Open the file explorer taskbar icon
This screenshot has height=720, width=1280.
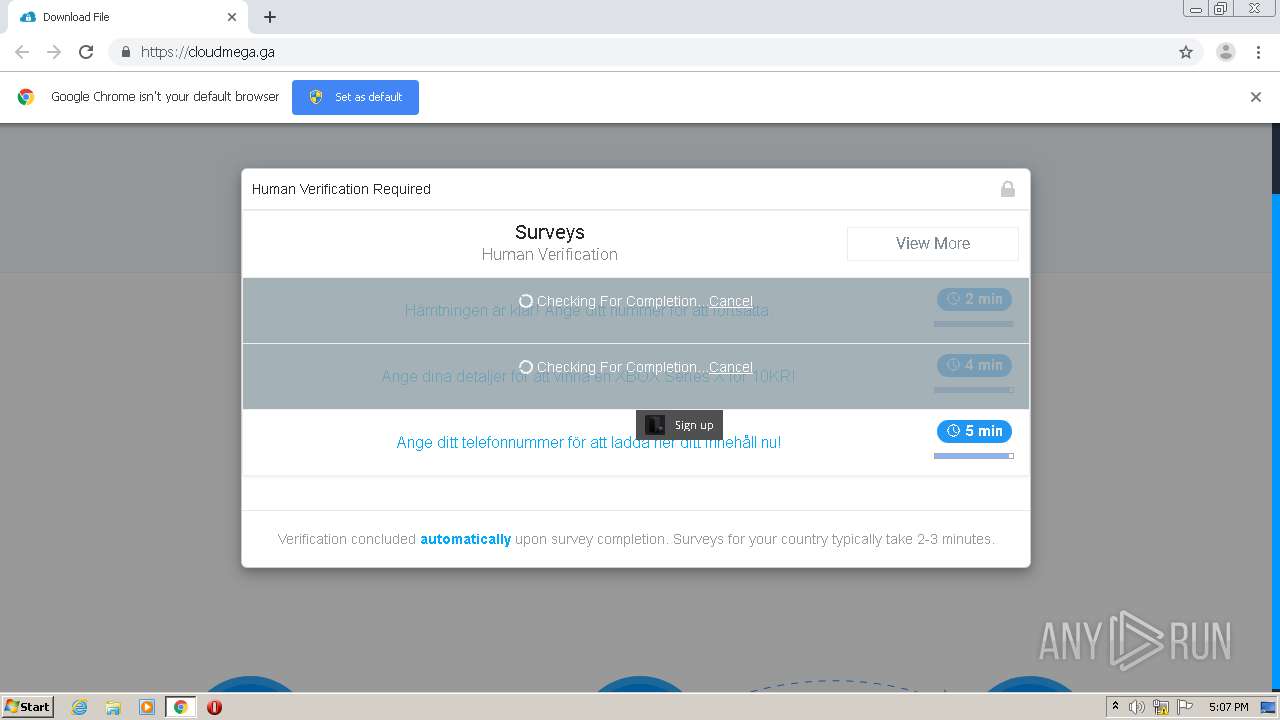point(113,707)
